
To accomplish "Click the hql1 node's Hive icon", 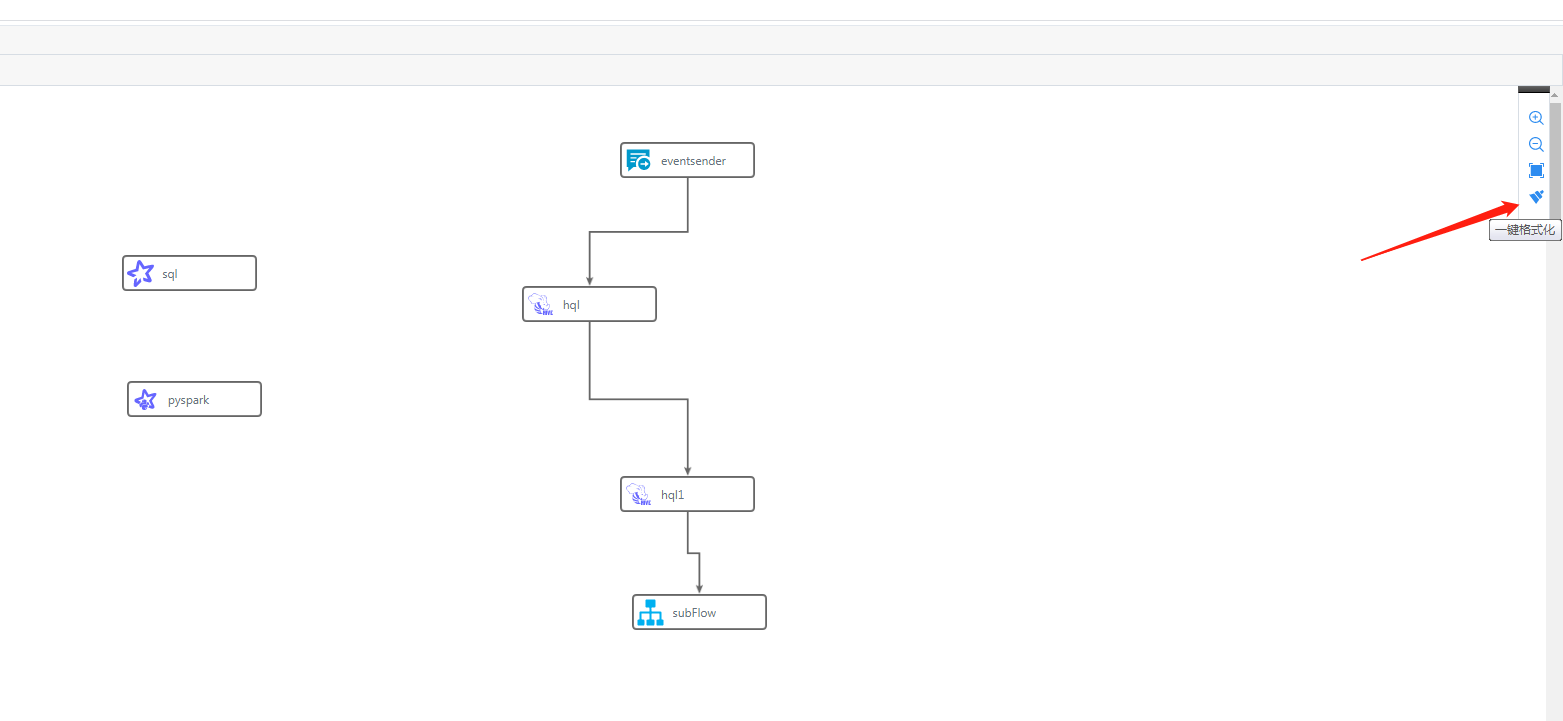I will (x=639, y=495).
